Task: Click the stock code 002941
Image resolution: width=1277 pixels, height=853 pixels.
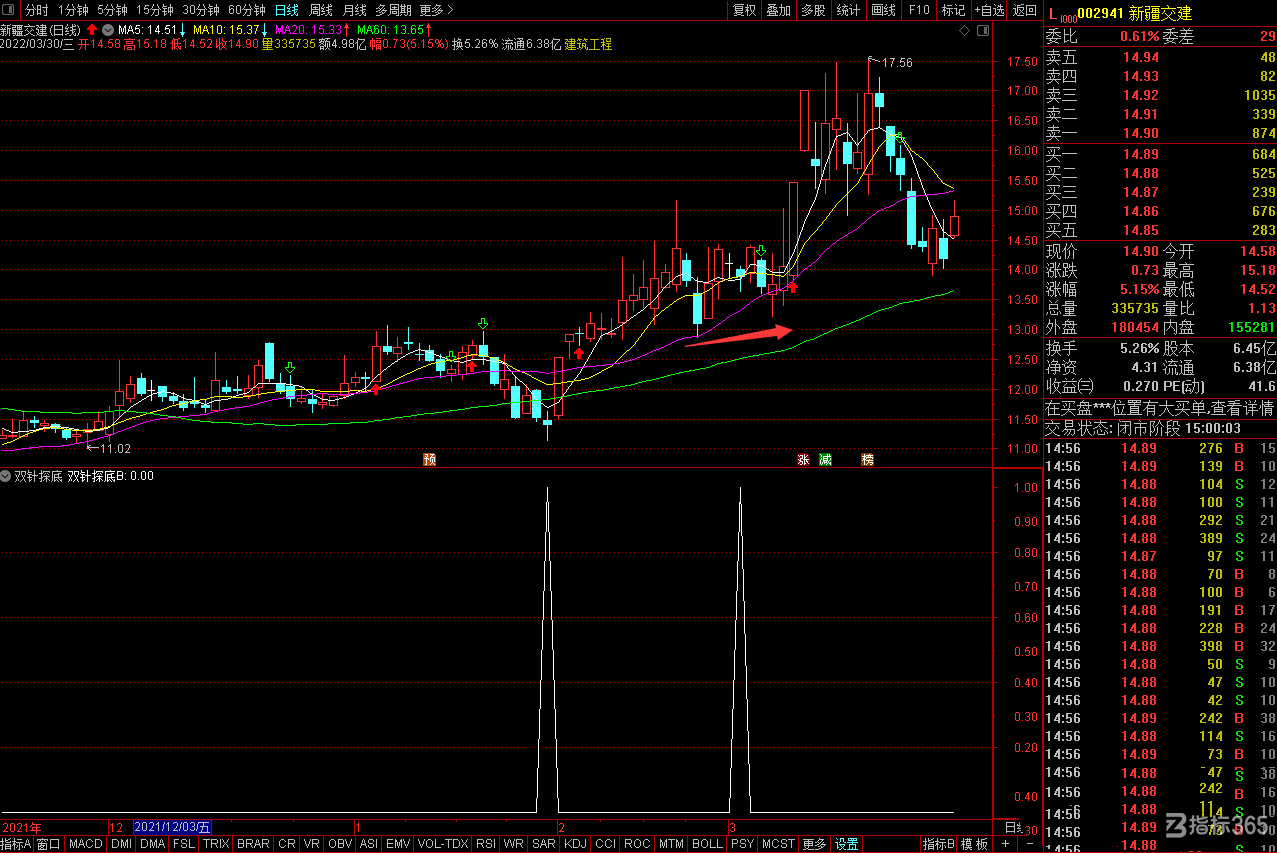Action: click(1102, 13)
